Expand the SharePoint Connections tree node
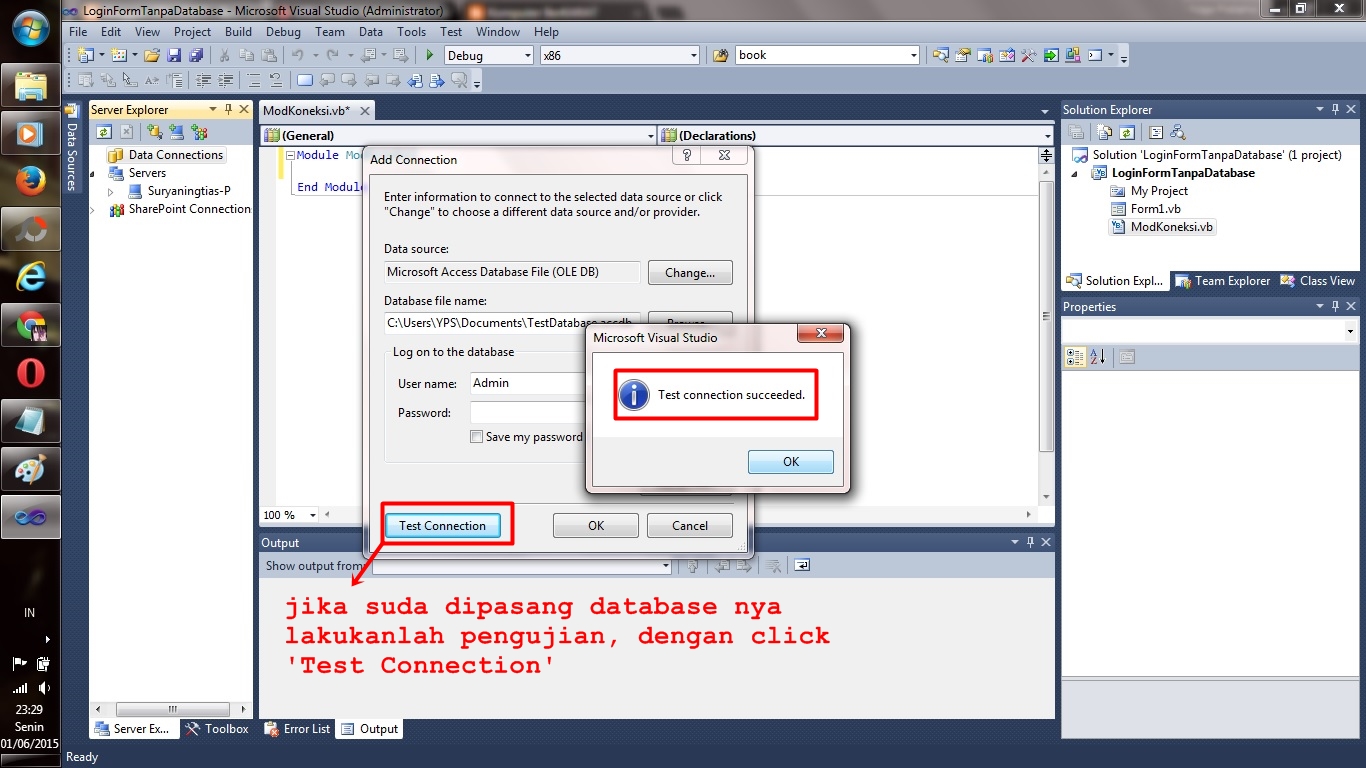 pyautogui.click(x=93, y=209)
